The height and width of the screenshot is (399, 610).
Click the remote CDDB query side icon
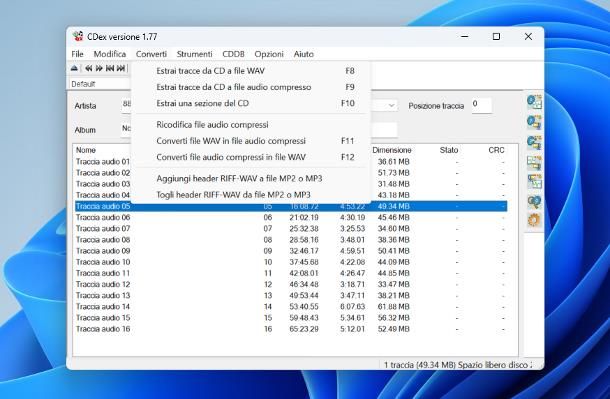point(535,201)
